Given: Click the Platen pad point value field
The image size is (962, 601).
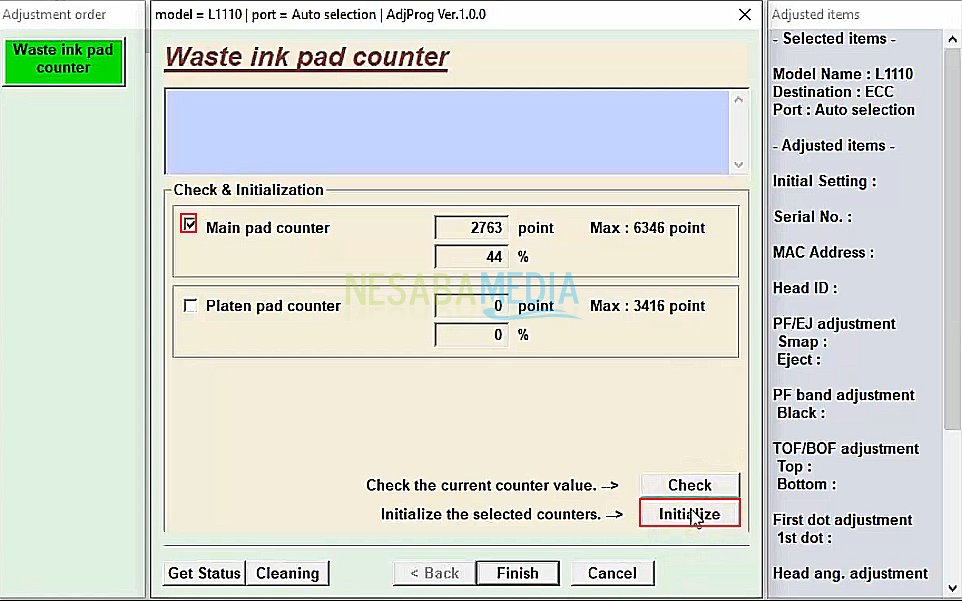Looking at the screenshot, I should 471,306.
